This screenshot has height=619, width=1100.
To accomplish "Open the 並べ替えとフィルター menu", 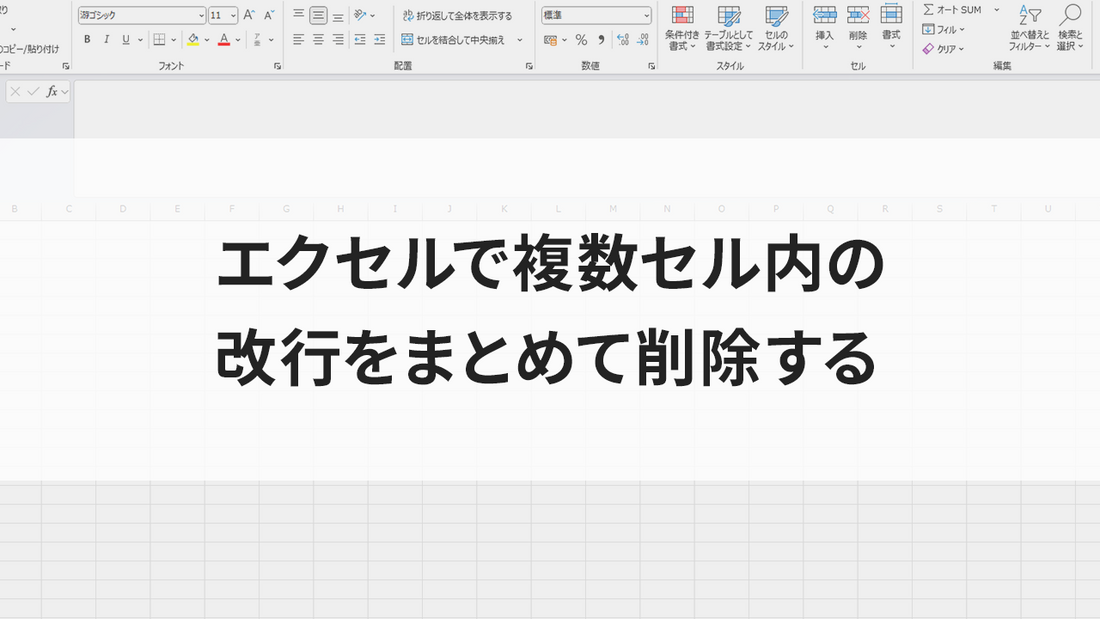I will [1030, 28].
